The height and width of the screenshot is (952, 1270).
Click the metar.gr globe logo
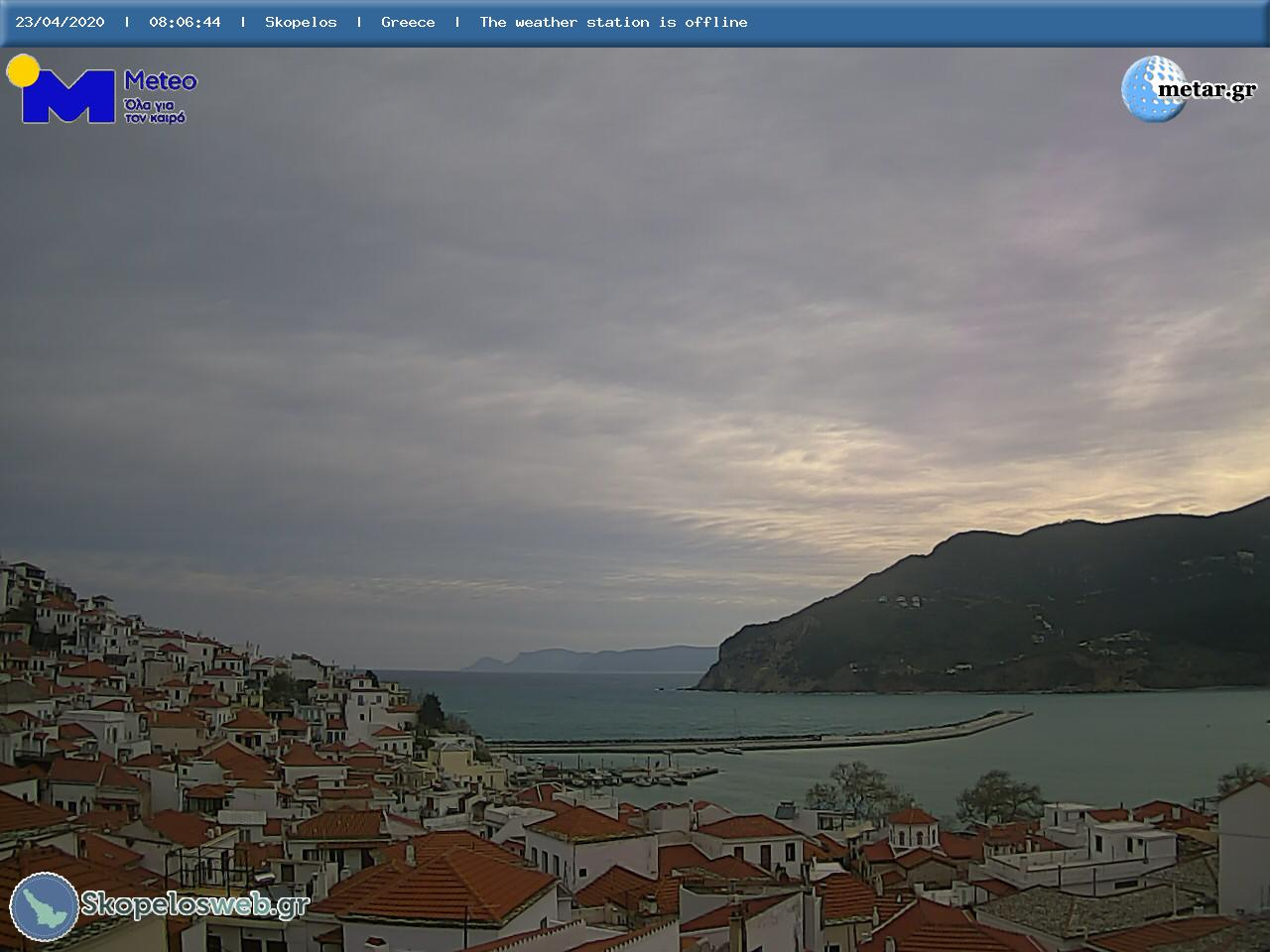(x=1154, y=89)
